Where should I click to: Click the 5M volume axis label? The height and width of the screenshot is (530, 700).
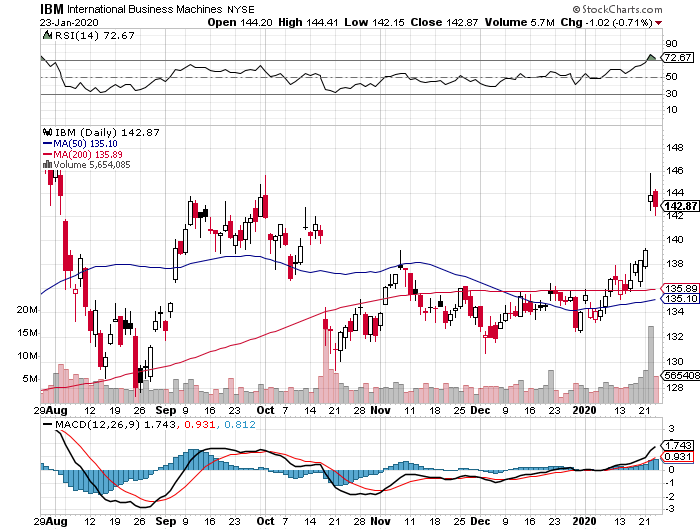coord(30,379)
